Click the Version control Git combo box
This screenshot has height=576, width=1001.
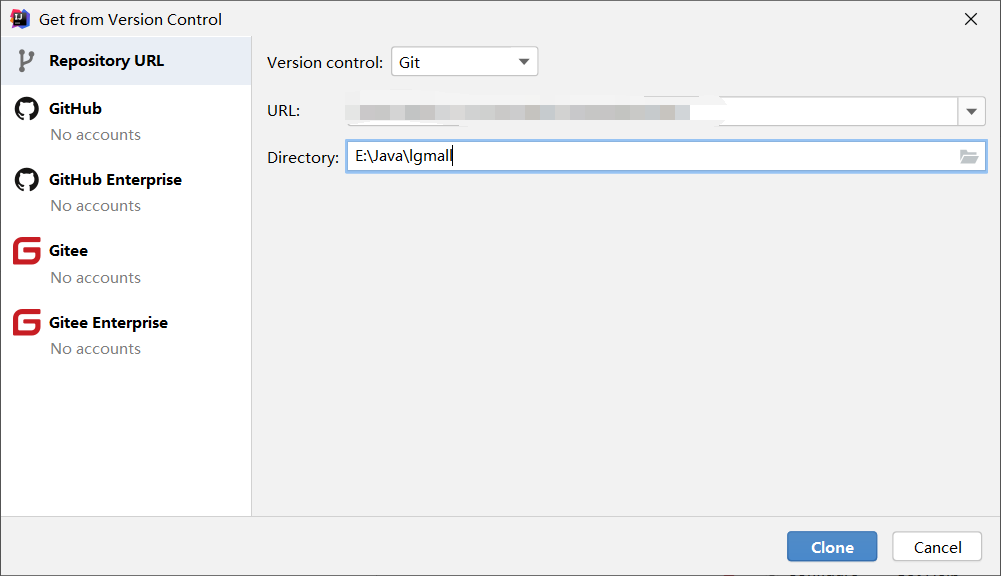pos(464,61)
